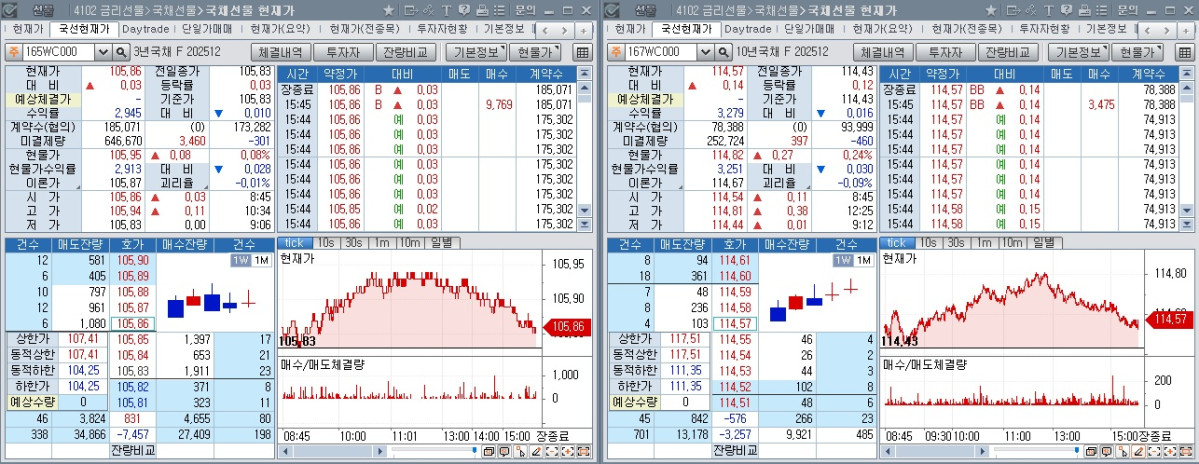Click the search magnifier next to 167WC000
This screenshot has height=464, width=1199.
click(x=724, y=52)
